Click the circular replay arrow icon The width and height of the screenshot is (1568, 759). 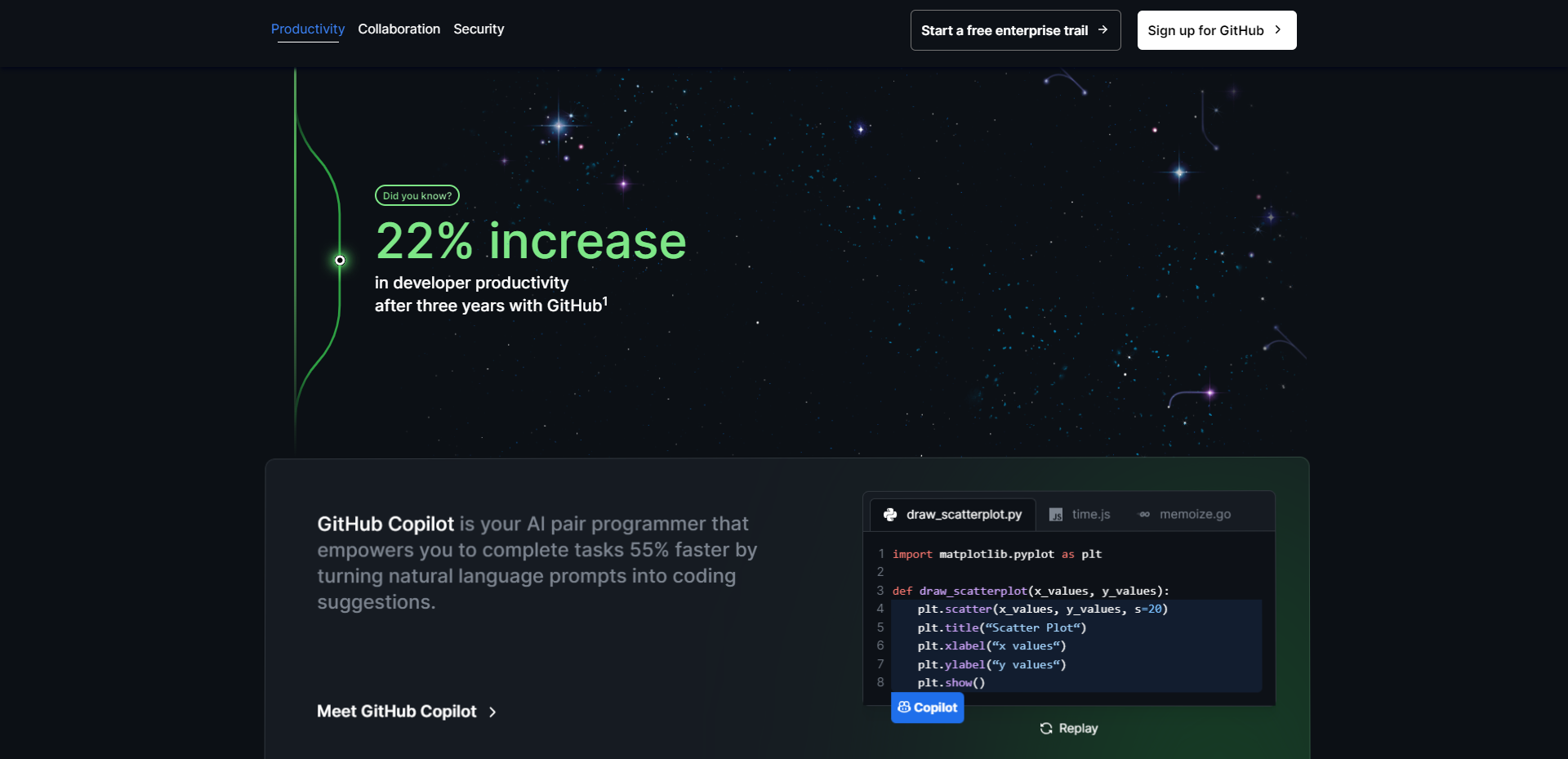tap(1046, 728)
